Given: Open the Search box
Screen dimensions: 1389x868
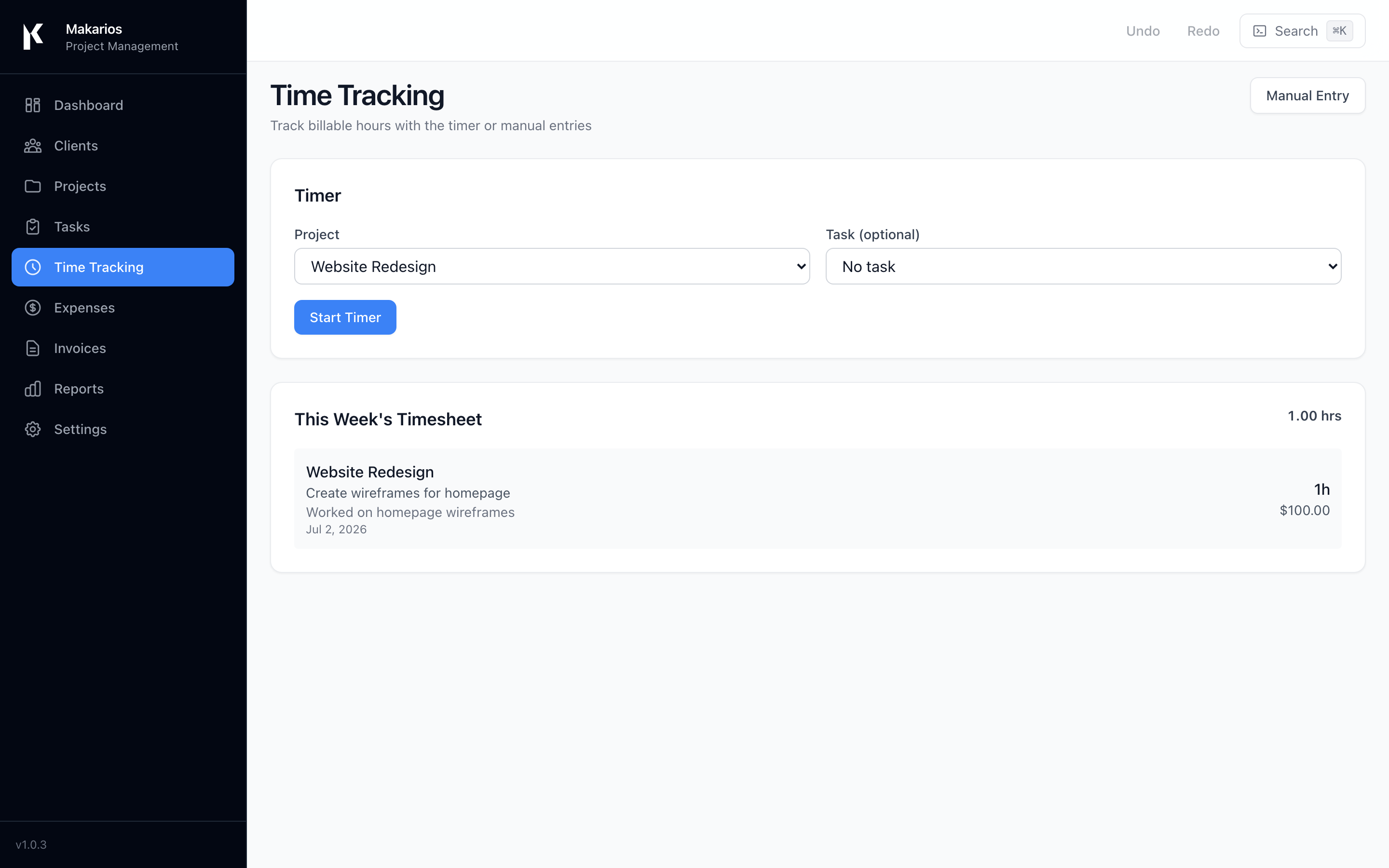Looking at the screenshot, I should coord(1302,31).
